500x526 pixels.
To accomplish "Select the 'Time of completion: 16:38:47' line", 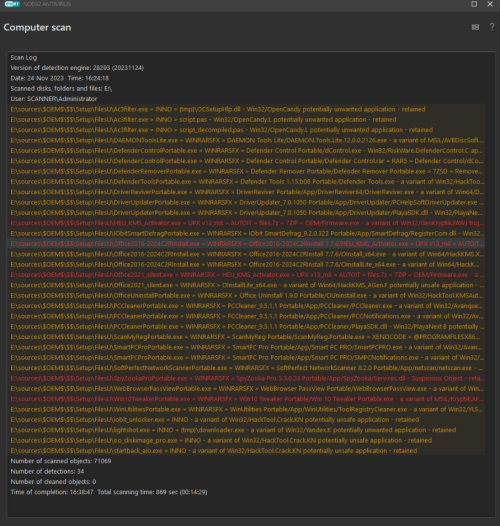I will pos(109,492).
